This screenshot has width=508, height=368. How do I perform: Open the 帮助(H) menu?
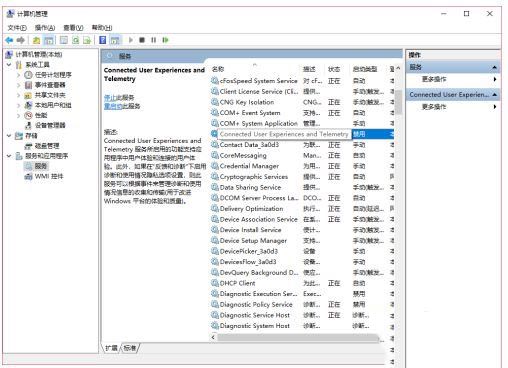click(x=102, y=28)
